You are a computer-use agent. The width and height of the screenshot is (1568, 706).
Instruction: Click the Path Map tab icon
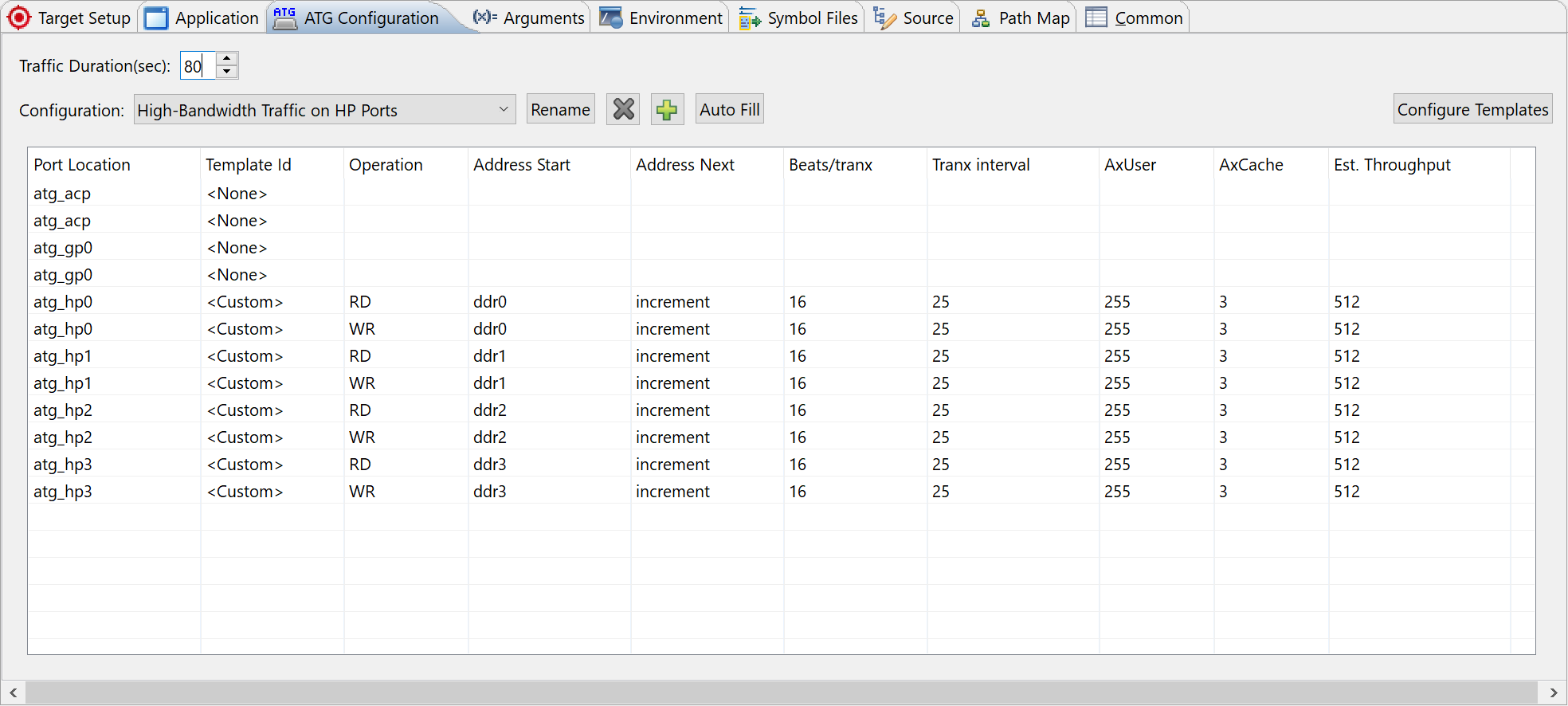coord(981,18)
